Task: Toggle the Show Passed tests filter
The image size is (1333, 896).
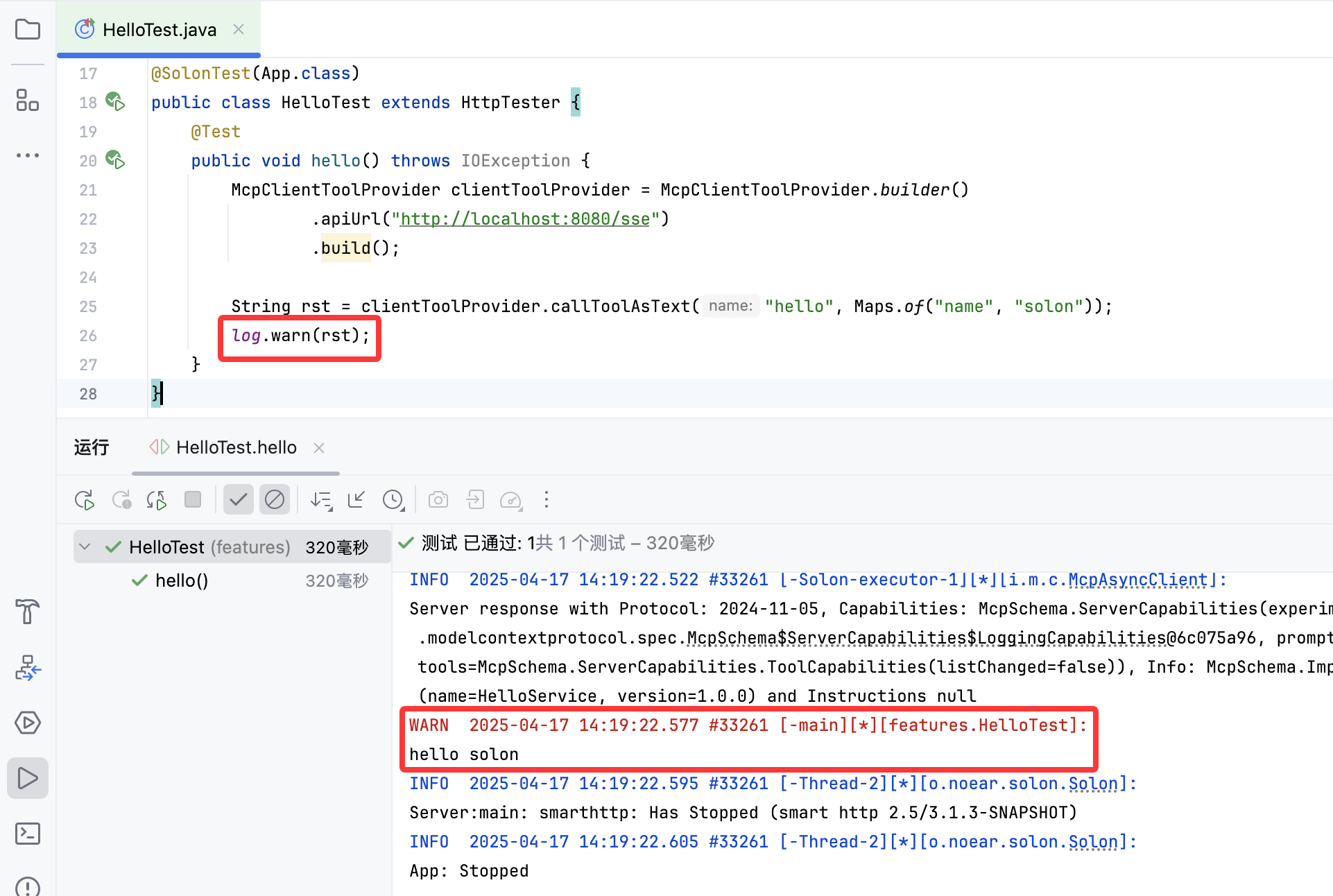Action: coord(238,499)
